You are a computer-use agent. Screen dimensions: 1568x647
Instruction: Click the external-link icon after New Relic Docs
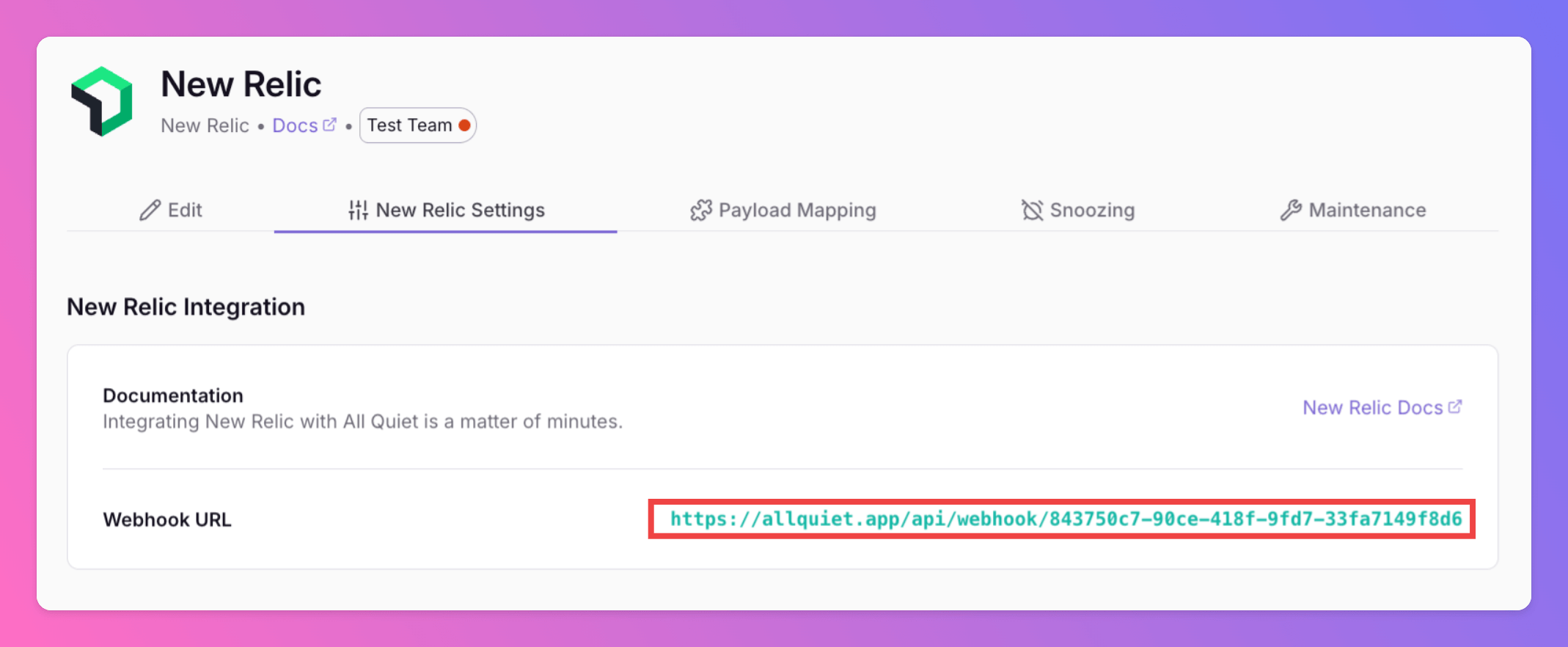1455,406
